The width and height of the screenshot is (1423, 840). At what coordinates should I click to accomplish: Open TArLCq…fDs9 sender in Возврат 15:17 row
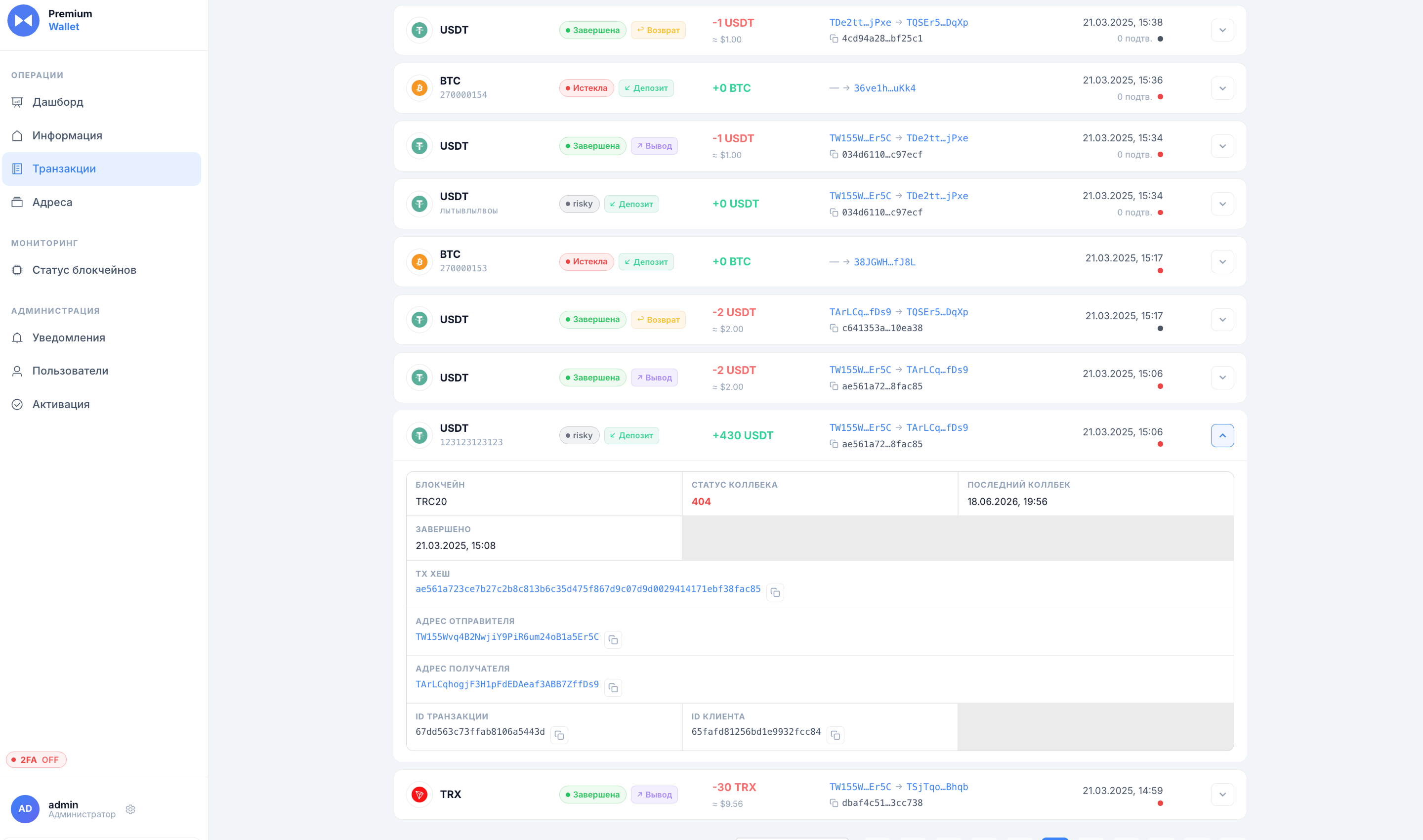(x=860, y=312)
